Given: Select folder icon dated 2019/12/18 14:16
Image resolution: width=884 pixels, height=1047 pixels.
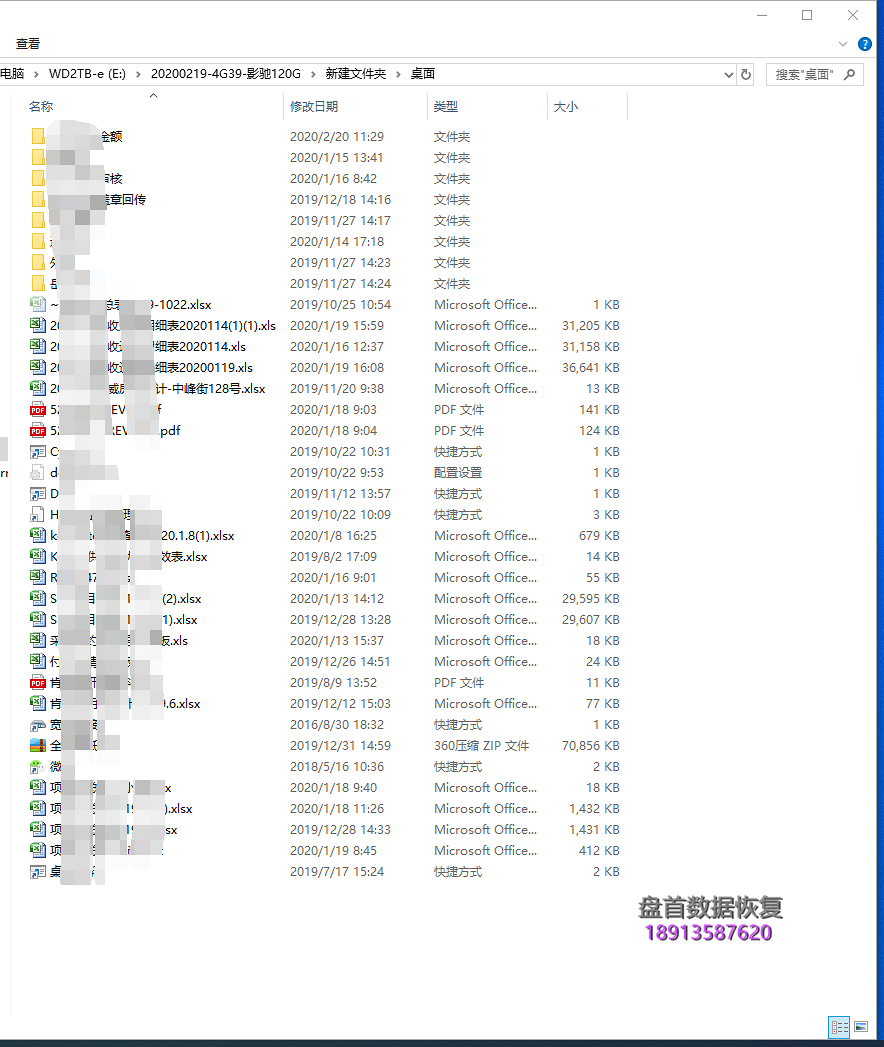Looking at the screenshot, I should [38, 200].
